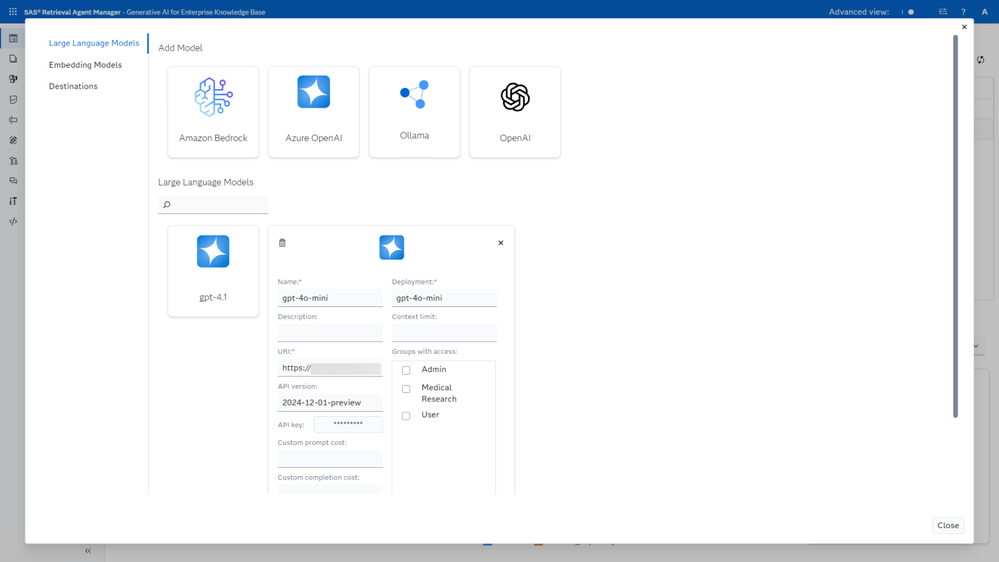The image size is (999, 562).
Task: Collapse the left sidebar with double chevron
Action: click(x=88, y=551)
